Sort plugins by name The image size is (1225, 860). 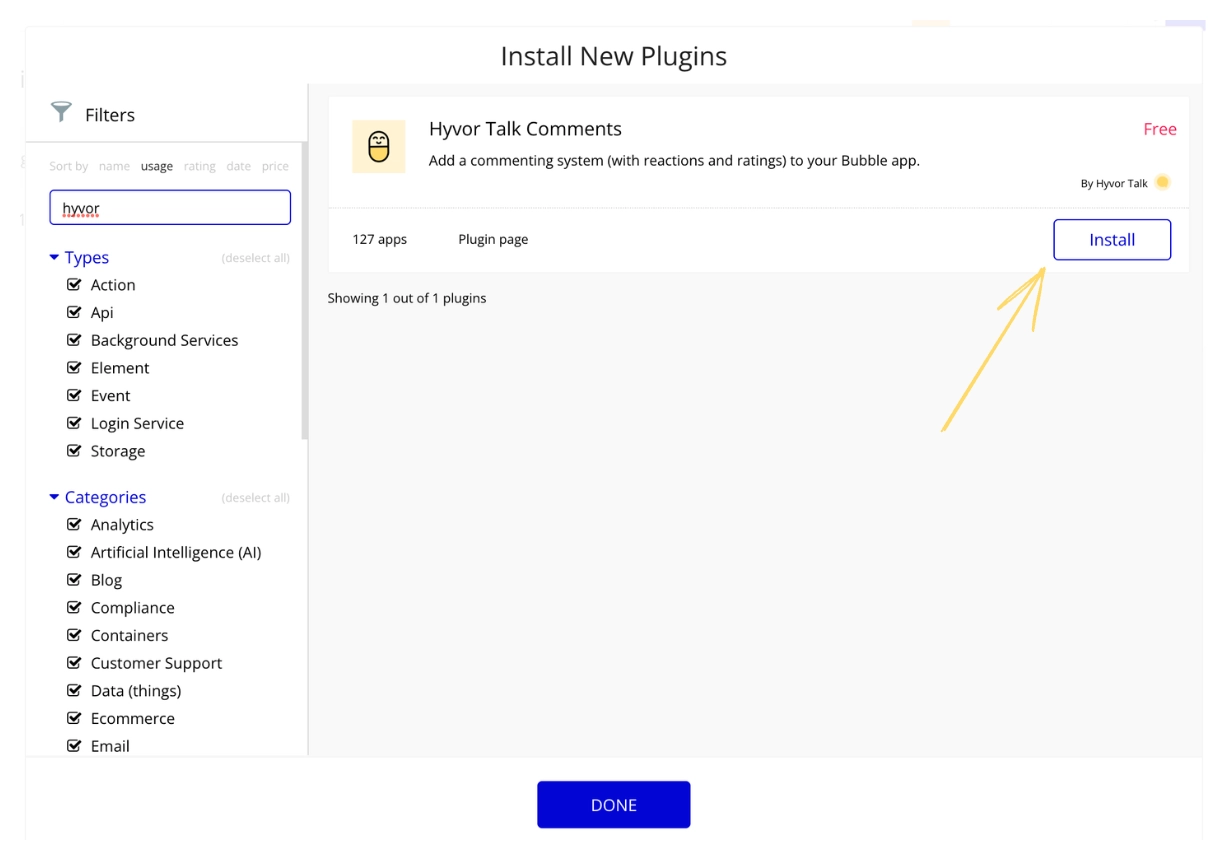coord(114,167)
